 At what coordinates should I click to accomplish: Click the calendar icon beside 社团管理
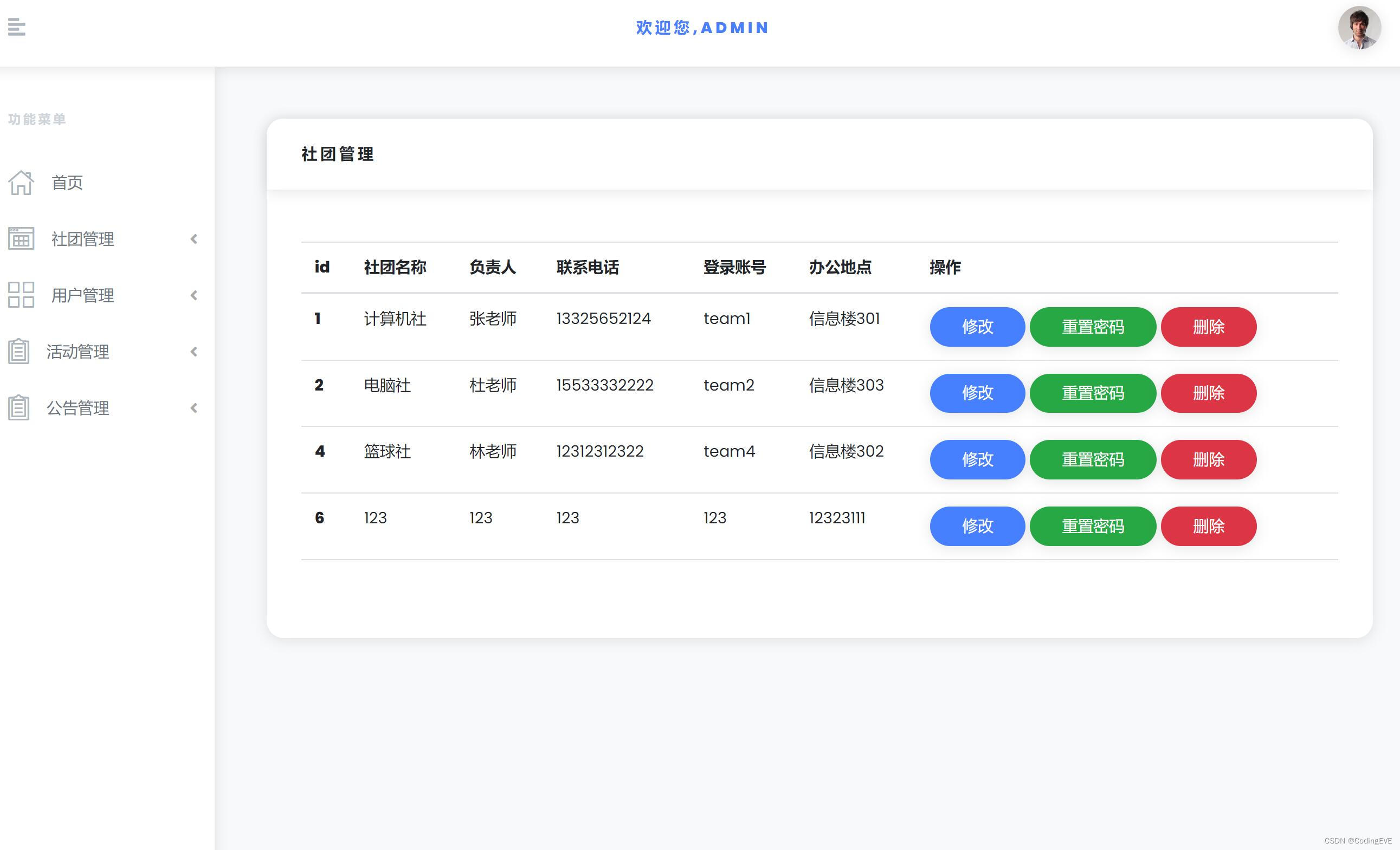click(21, 238)
